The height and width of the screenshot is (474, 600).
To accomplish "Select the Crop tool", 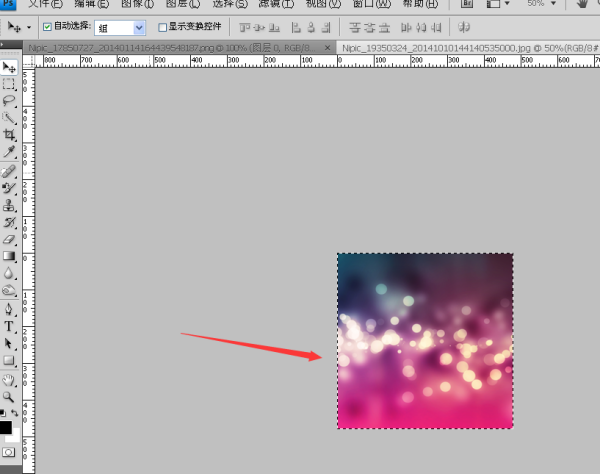I will pyautogui.click(x=9, y=135).
